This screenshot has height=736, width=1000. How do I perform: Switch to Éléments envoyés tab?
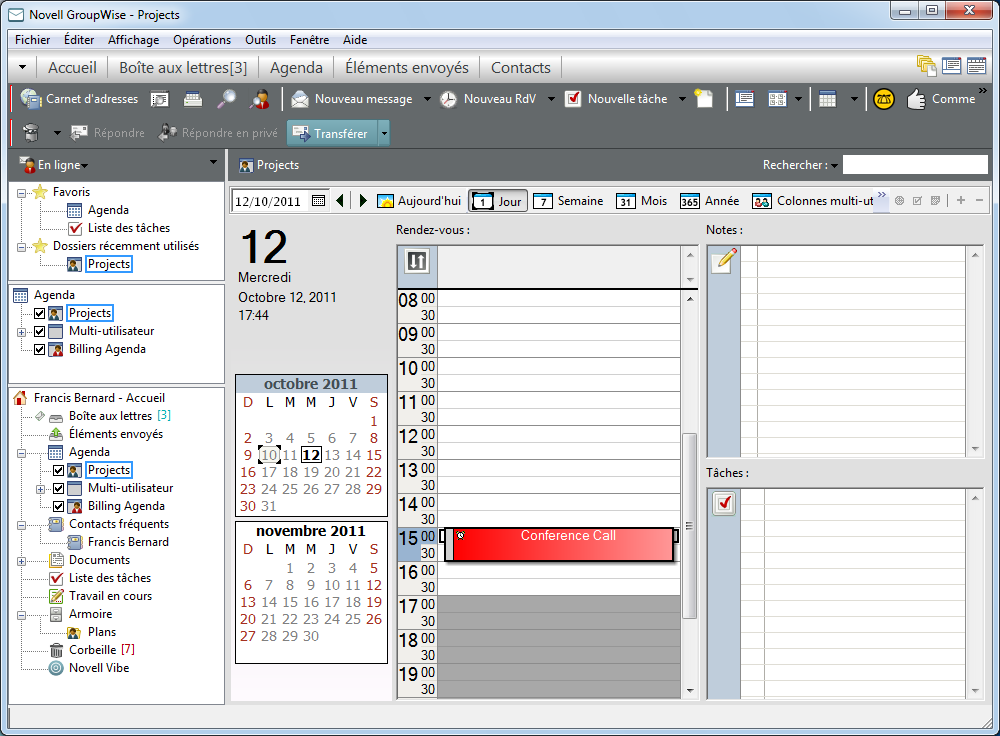pyautogui.click(x=406, y=68)
